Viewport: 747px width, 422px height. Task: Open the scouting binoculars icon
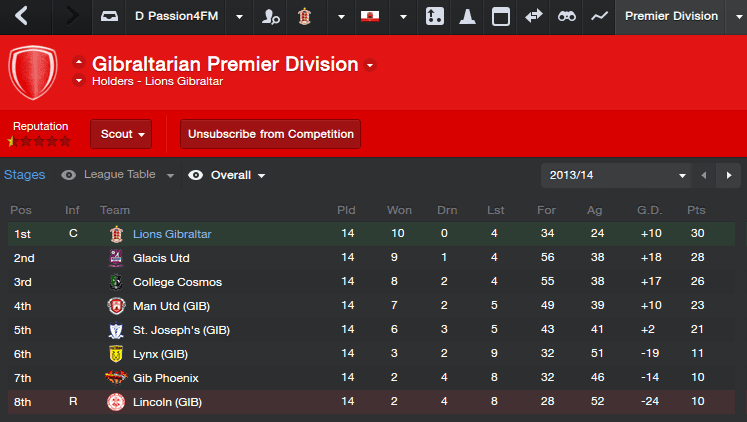click(x=566, y=16)
